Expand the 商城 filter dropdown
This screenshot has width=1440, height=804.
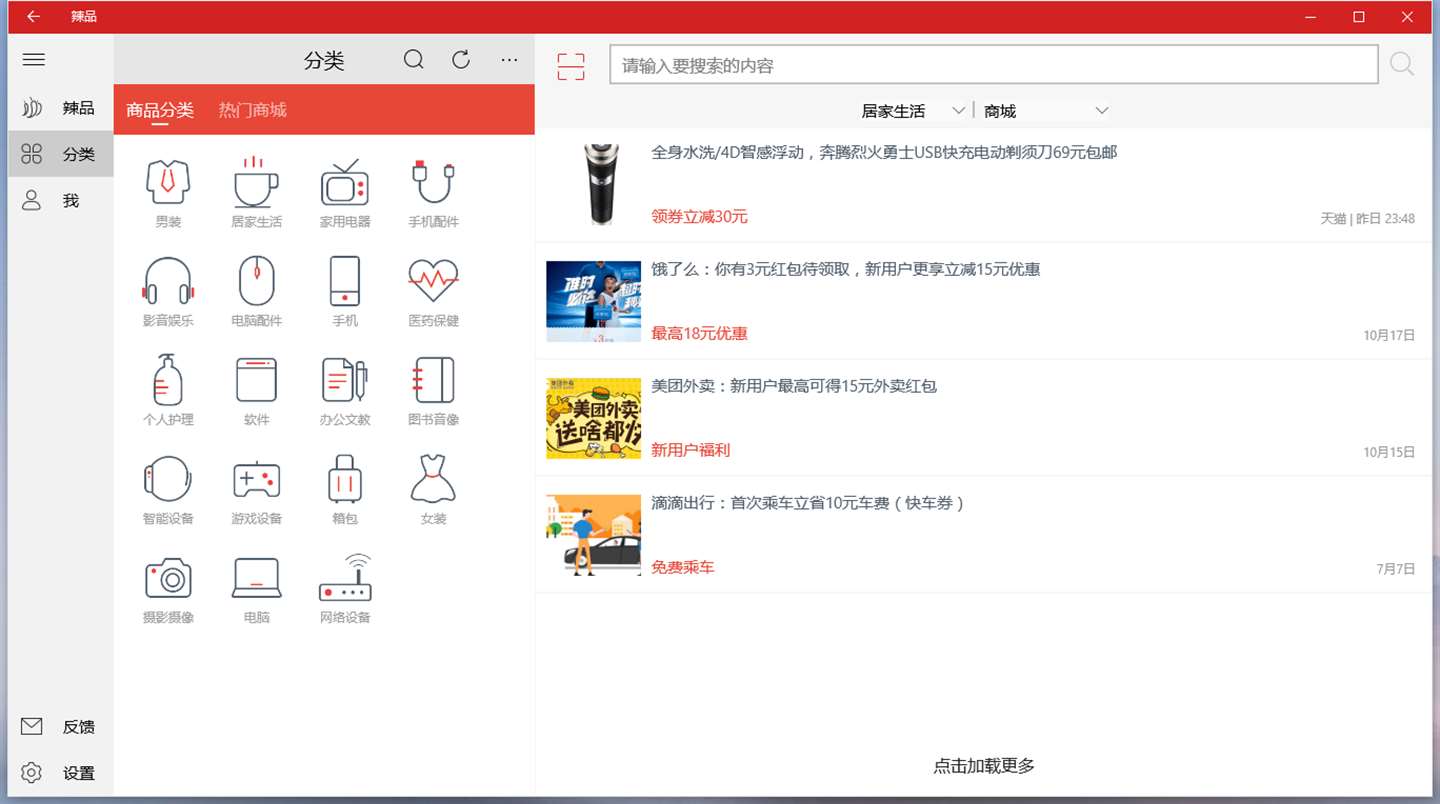pyautogui.click(x=1047, y=111)
